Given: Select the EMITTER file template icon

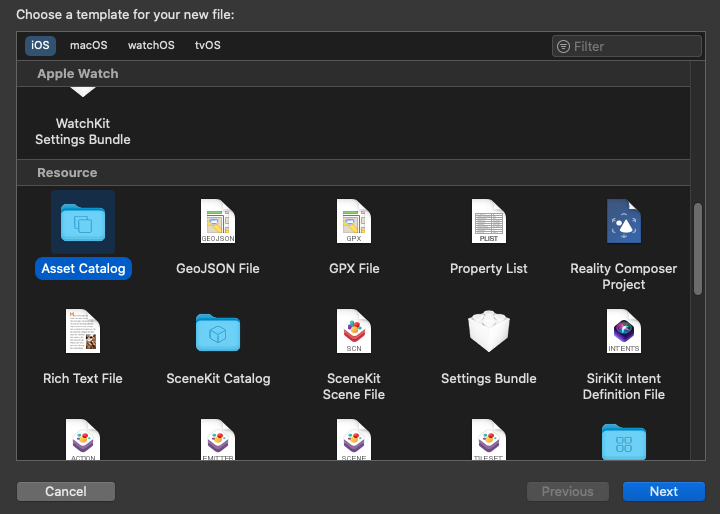Looking at the screenshot, I should pos(218,439).
